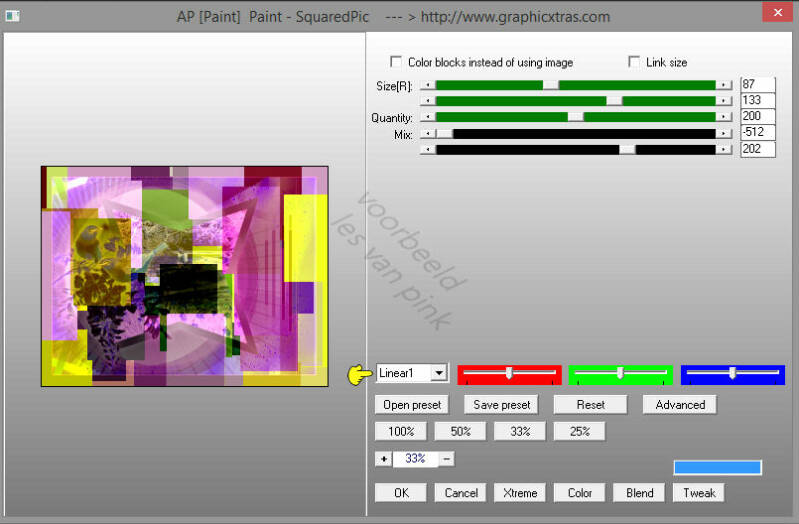The image size is (799, 524).
Task: Click the Open preset button
Action: (412, 405)
